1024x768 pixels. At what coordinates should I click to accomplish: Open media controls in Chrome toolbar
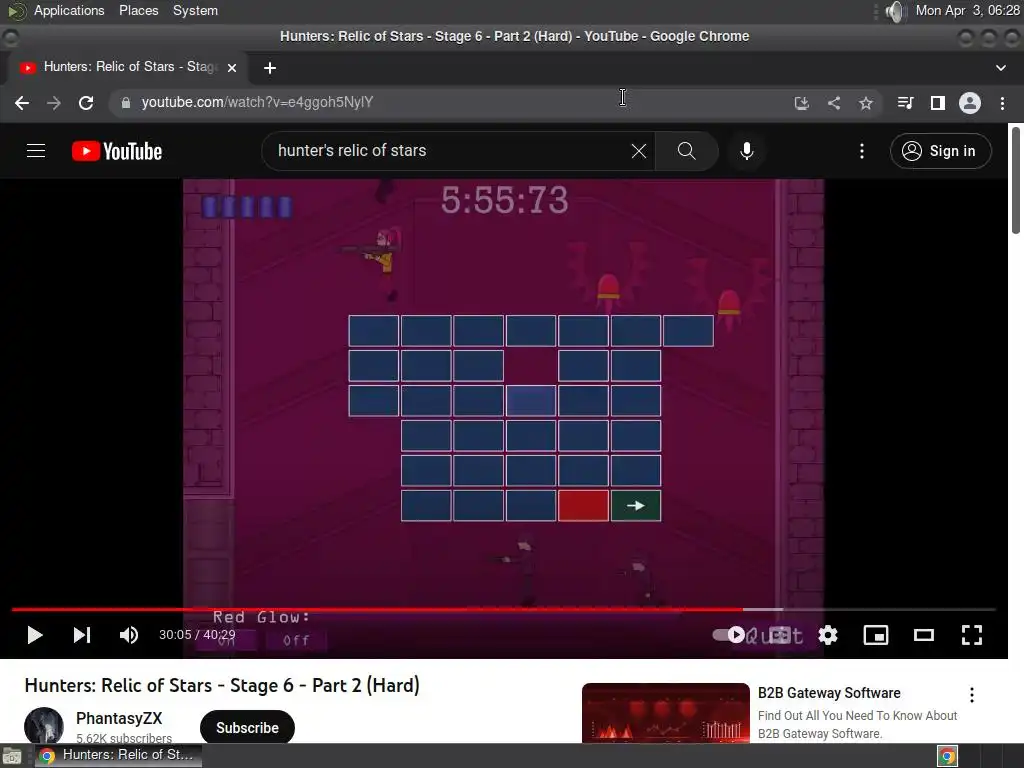(905, 103)
